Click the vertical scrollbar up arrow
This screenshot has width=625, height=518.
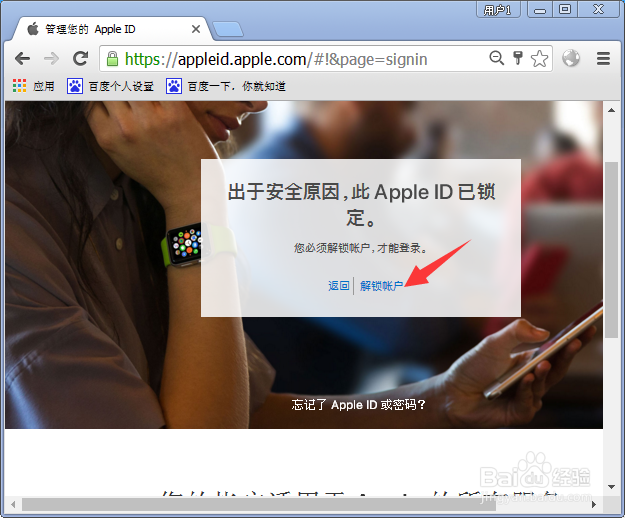(x=611, y=110)
